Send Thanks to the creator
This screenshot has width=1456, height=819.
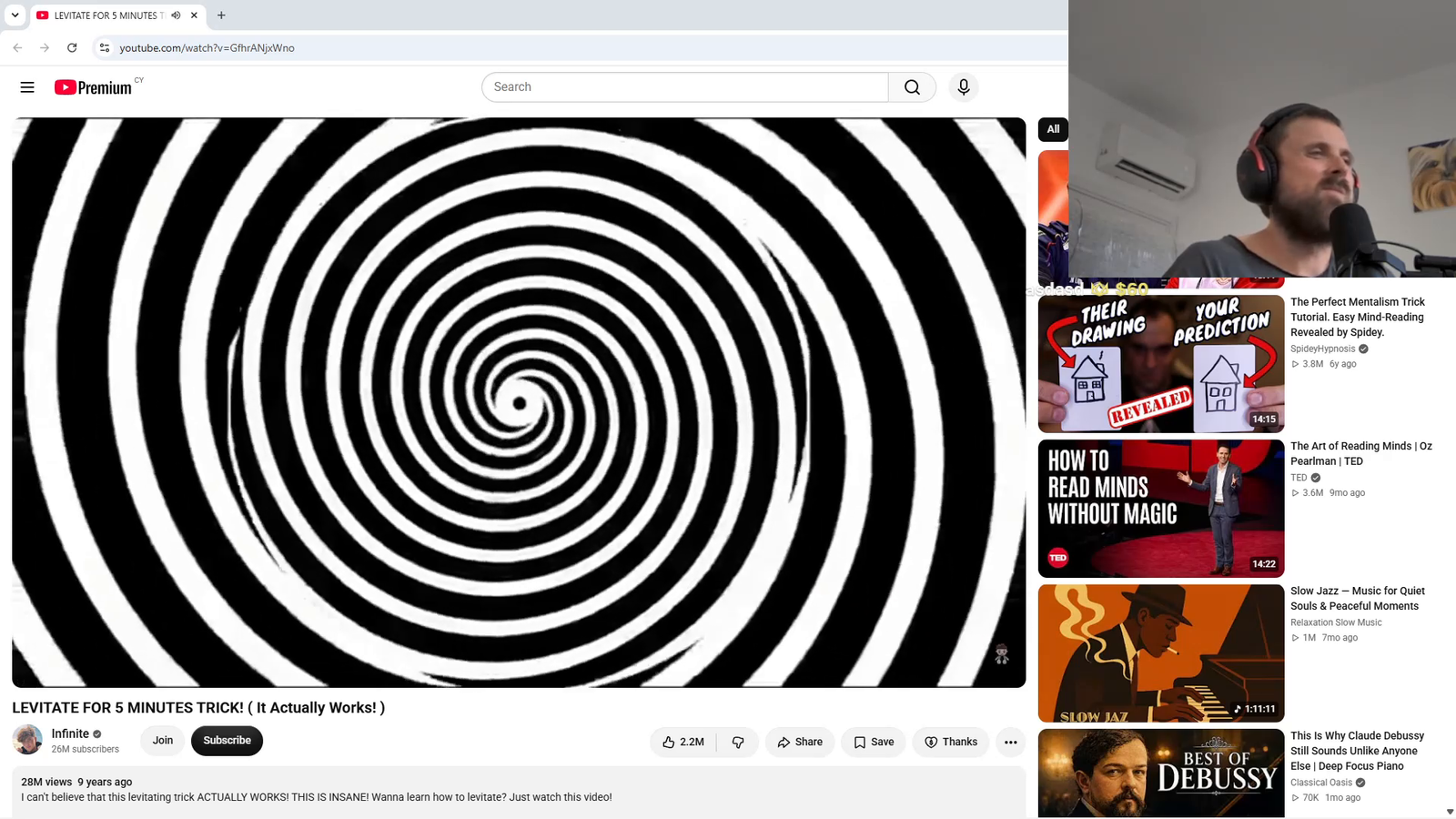[x=951, y=743]
